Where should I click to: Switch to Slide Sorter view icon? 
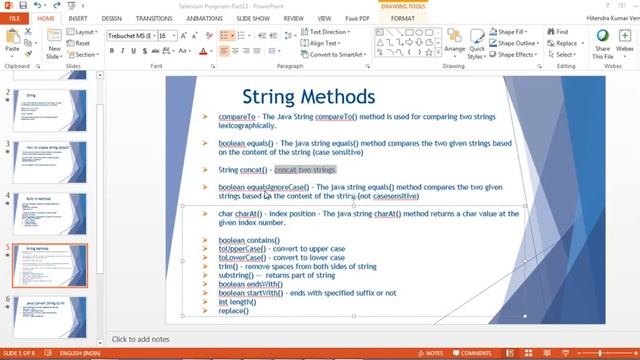coord(528,353)
